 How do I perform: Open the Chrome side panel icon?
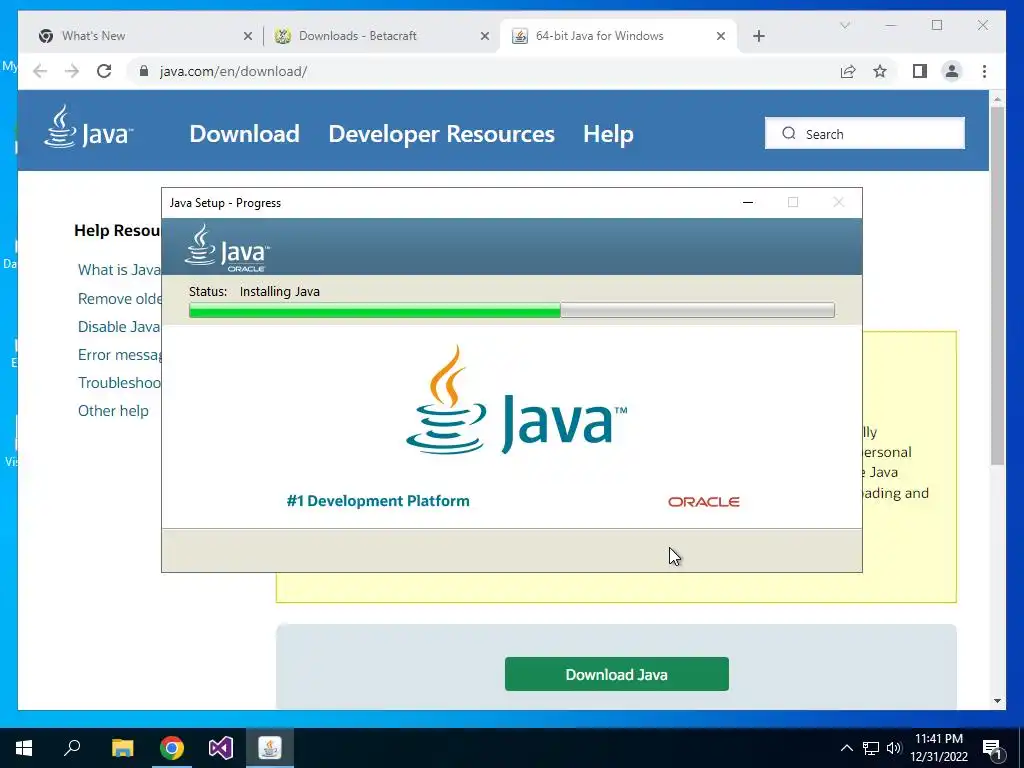920,71
